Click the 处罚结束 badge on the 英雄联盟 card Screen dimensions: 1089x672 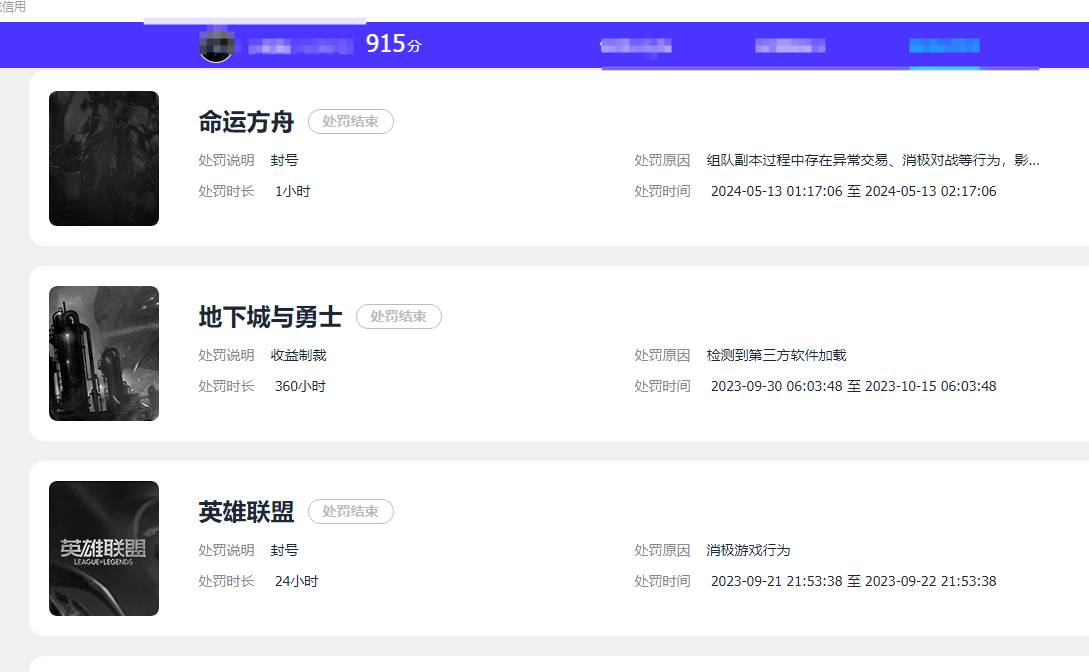point(349,511)
